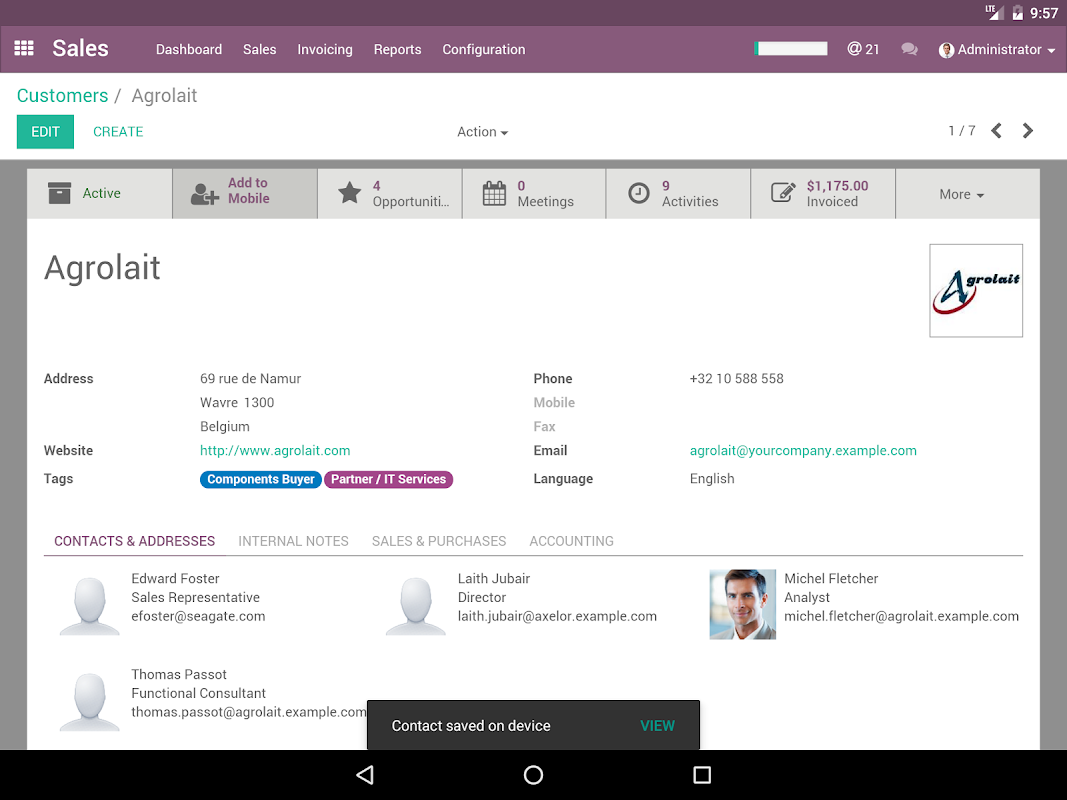Open the Administrator user menu

point(997,50)
